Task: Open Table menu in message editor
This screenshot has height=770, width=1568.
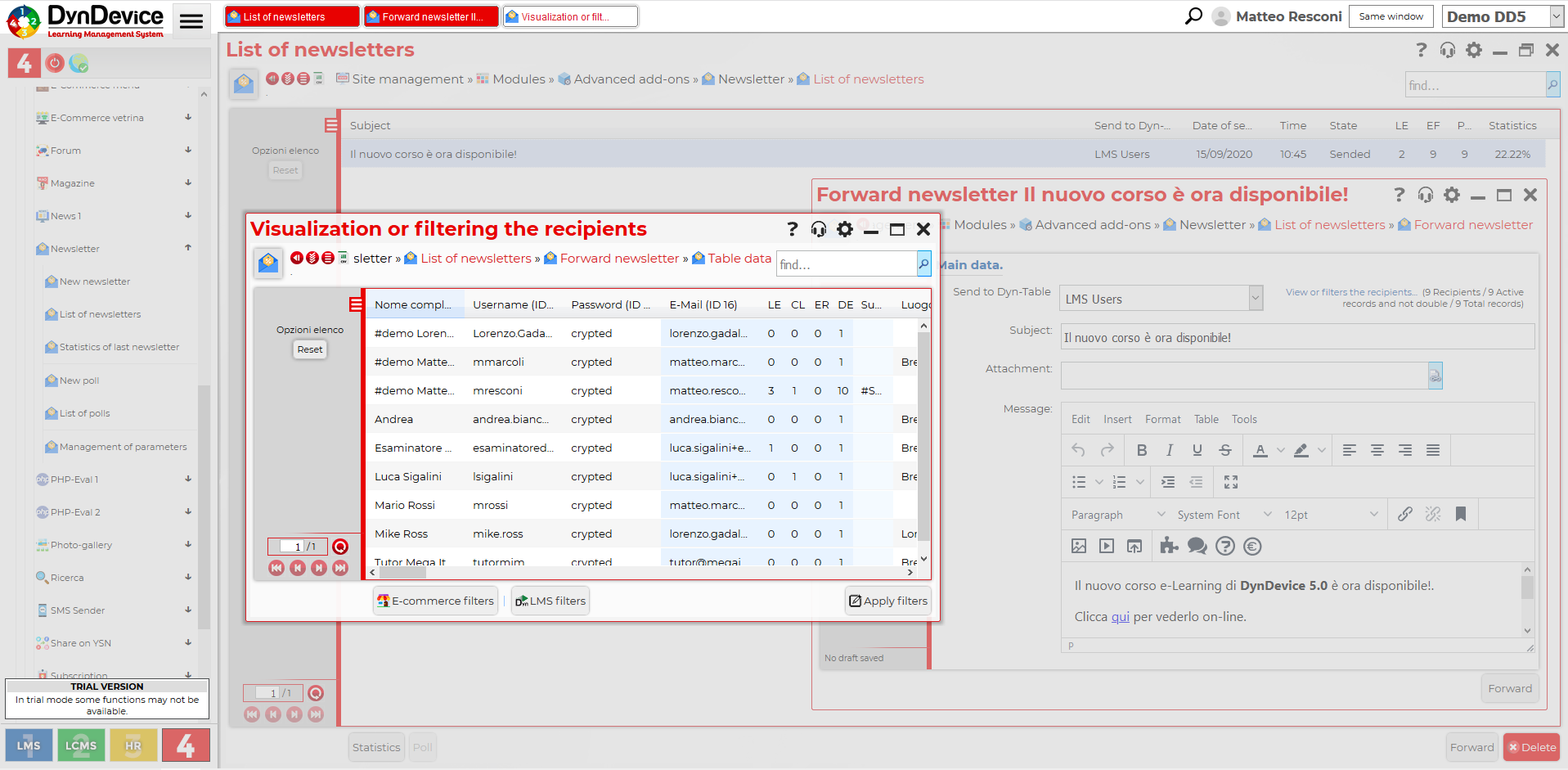Action: pyautogui.click(x=1206, y=419)
